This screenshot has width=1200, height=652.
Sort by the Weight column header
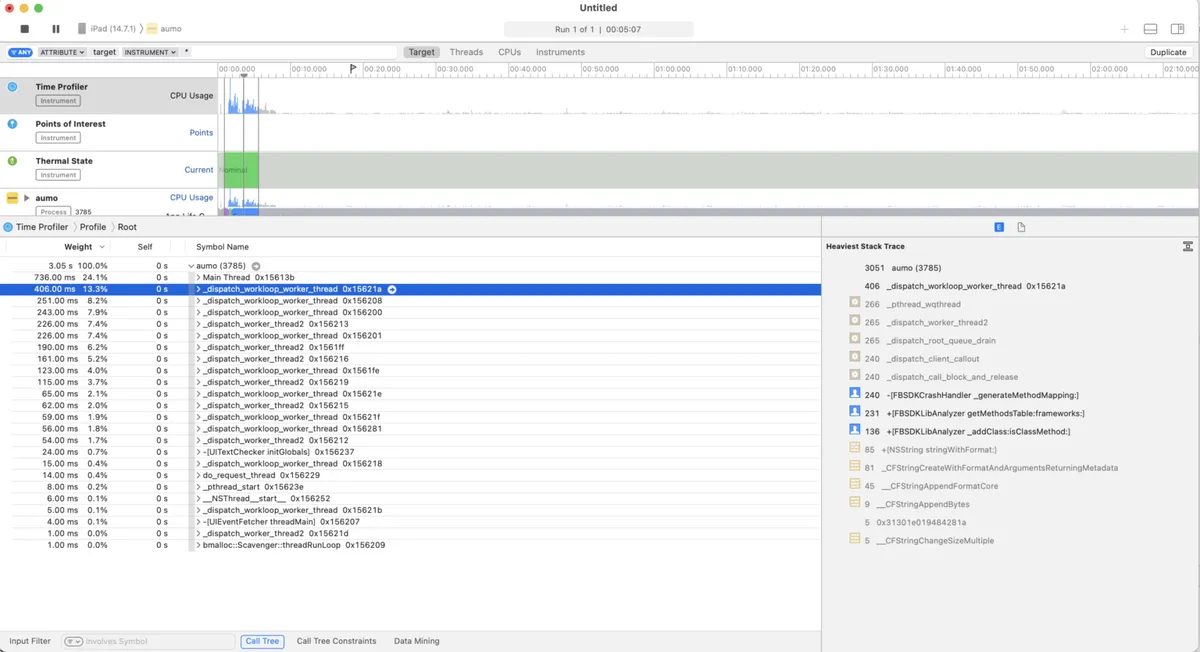[79, 247]
